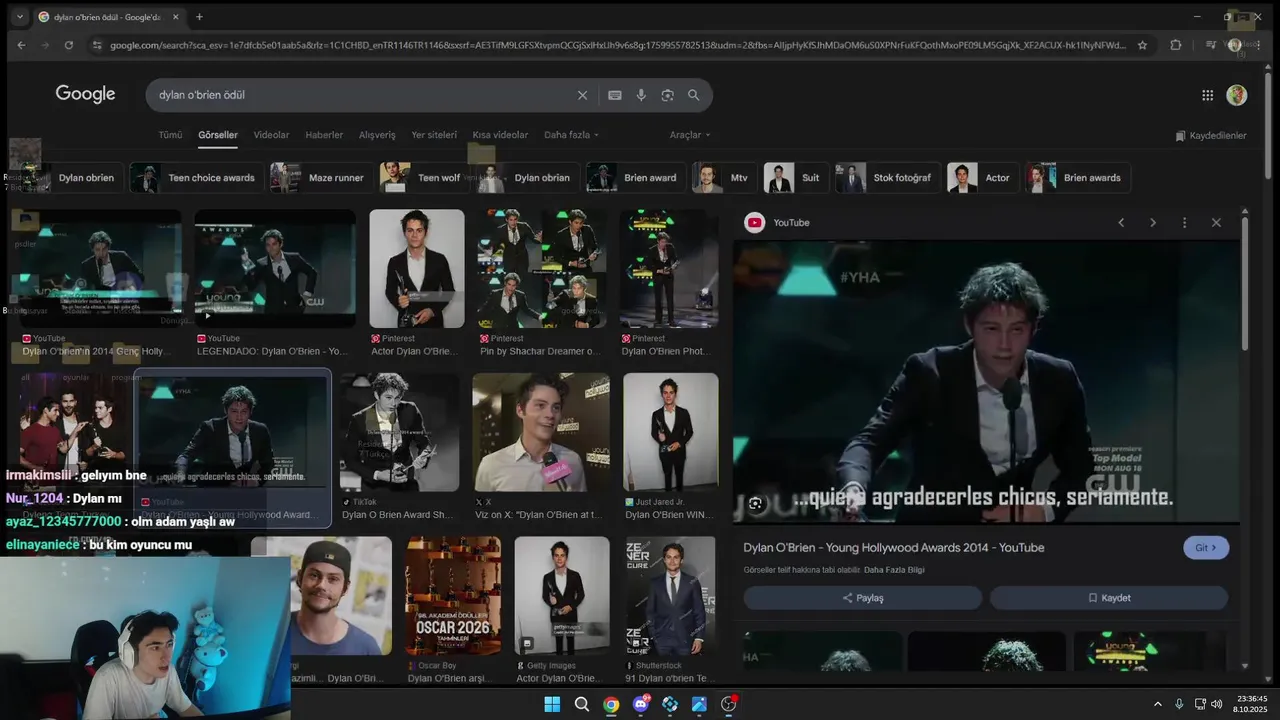Reload the current page
Image resolution: width=1280 pixels, height=720 pixels.
[68, 45]
